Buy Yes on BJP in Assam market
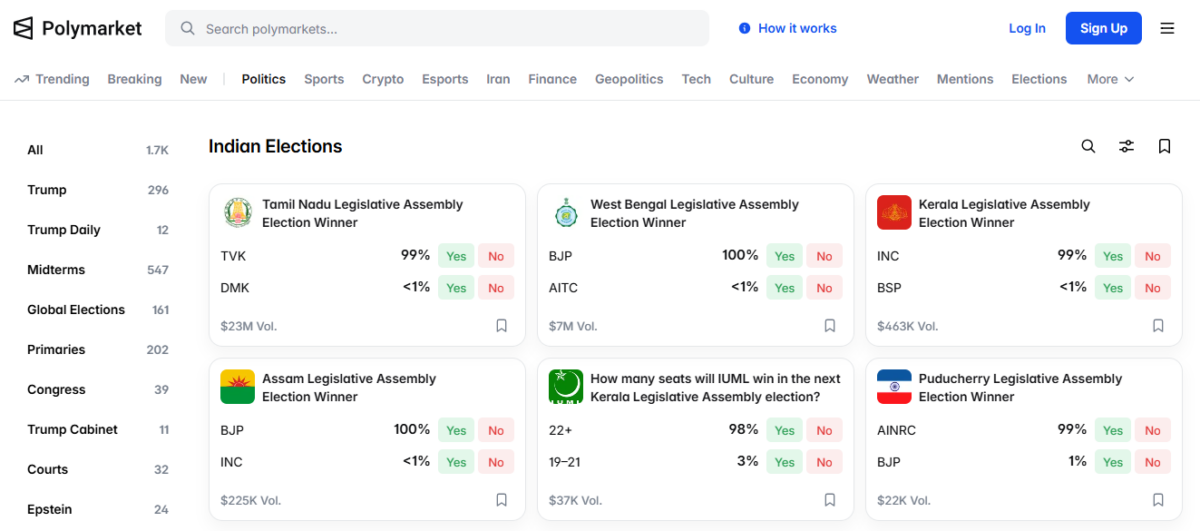The height and width of the screenshot is (531, 1200). coord(456,430)
